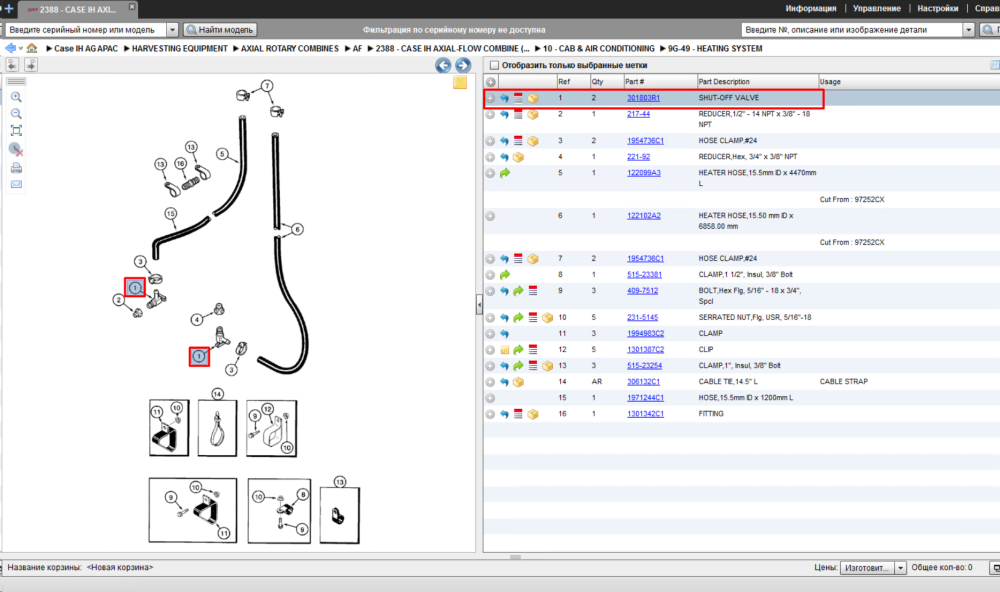Print the diagram using the printer icon
Viewport: 1000px width, 592px height.
click(x=17, y=168)
